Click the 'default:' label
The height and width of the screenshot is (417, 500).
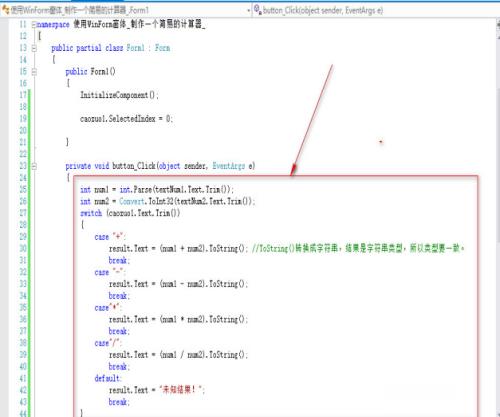pyautogui.click(x=108, y=378)
